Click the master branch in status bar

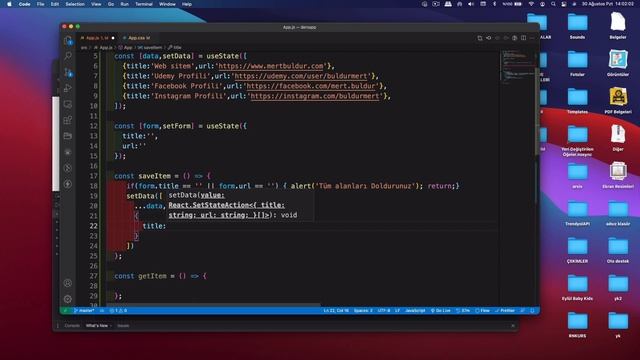[84, 311]
